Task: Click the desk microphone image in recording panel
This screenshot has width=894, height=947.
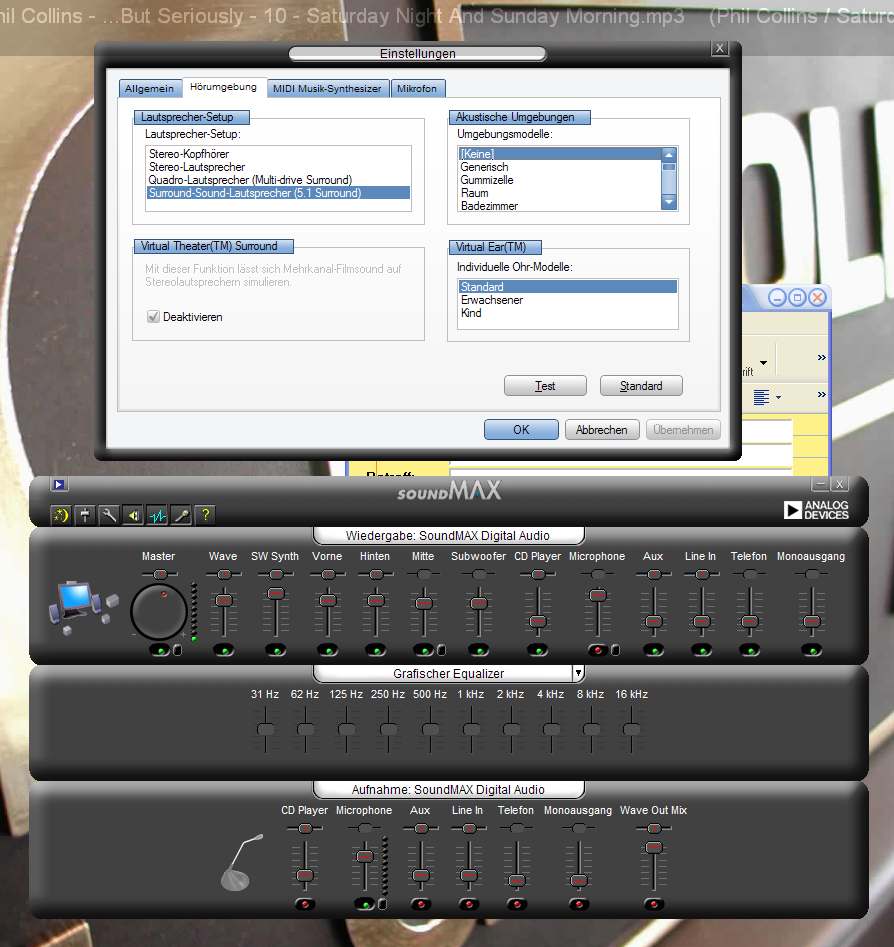Action: coord(242,862)
